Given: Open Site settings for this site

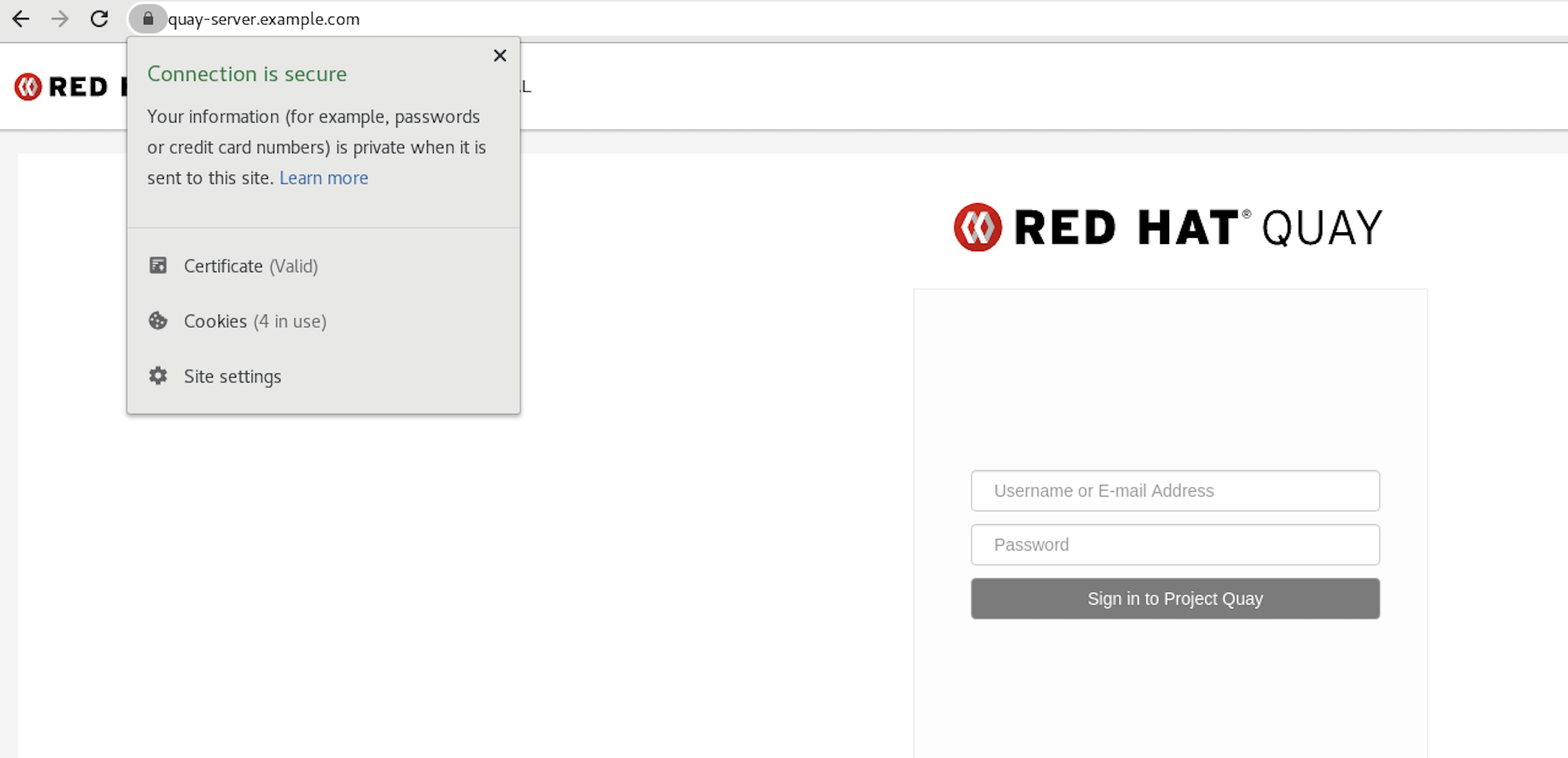Looking at the screenshot, I should point(232,376).
